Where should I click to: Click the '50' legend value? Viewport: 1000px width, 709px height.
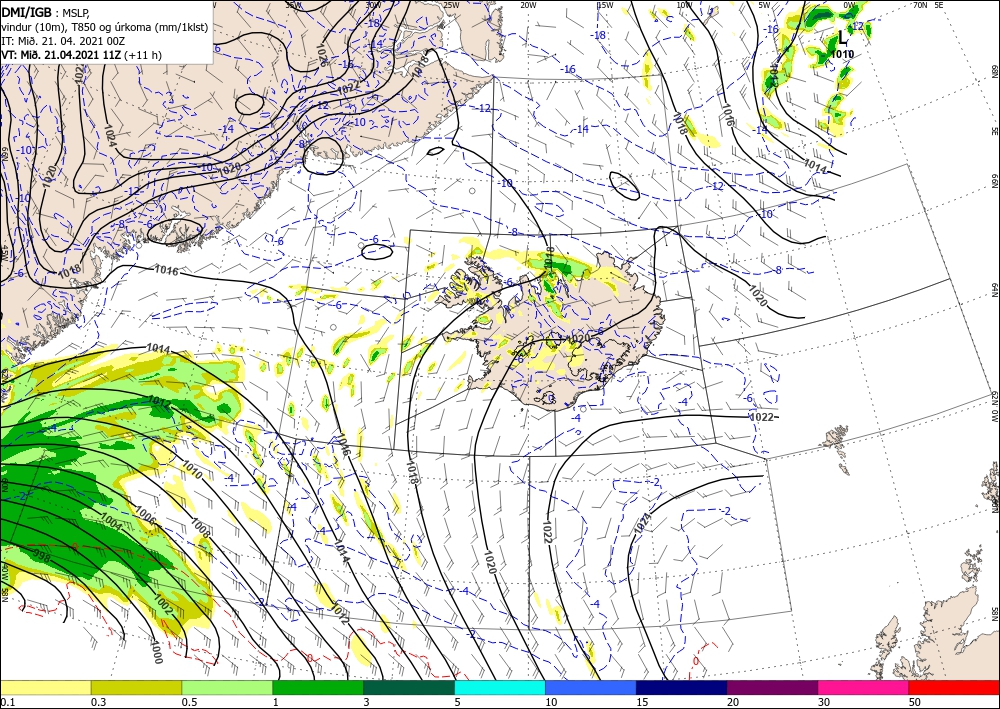pos(915,702)
